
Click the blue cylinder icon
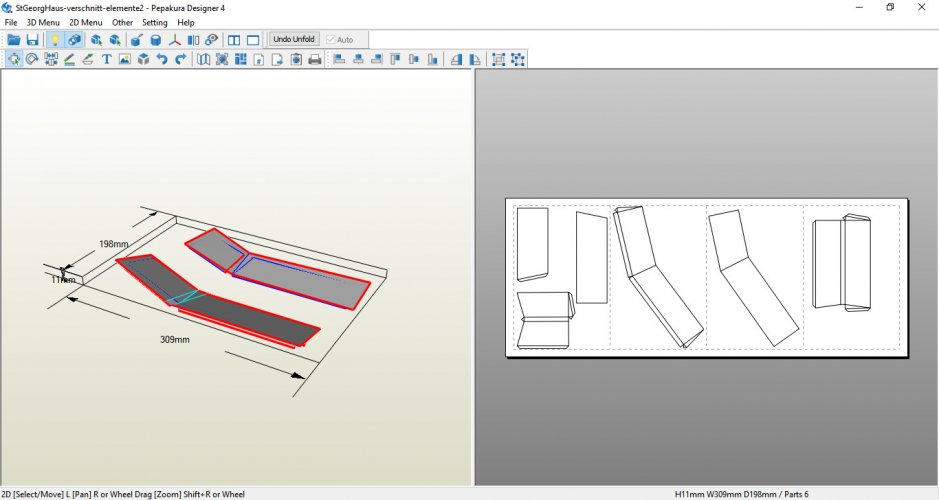[156, 40]
